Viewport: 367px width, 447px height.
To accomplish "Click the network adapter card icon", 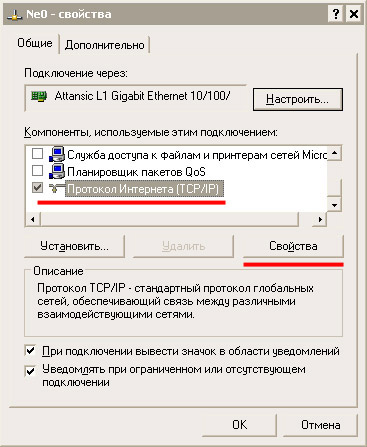I will [39, 96].
